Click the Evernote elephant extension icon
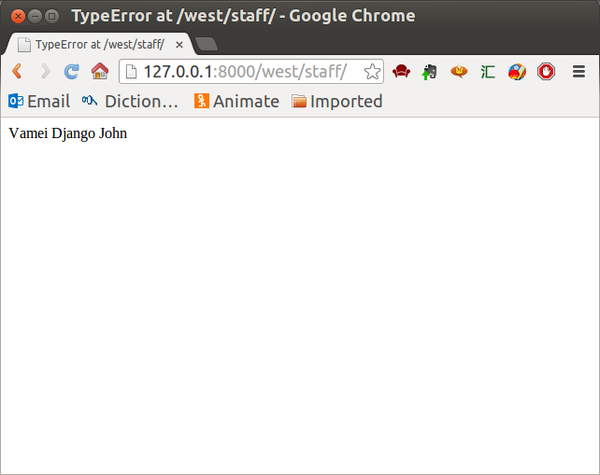The width and height of the screenshot is (600, 475). point(429,72)
